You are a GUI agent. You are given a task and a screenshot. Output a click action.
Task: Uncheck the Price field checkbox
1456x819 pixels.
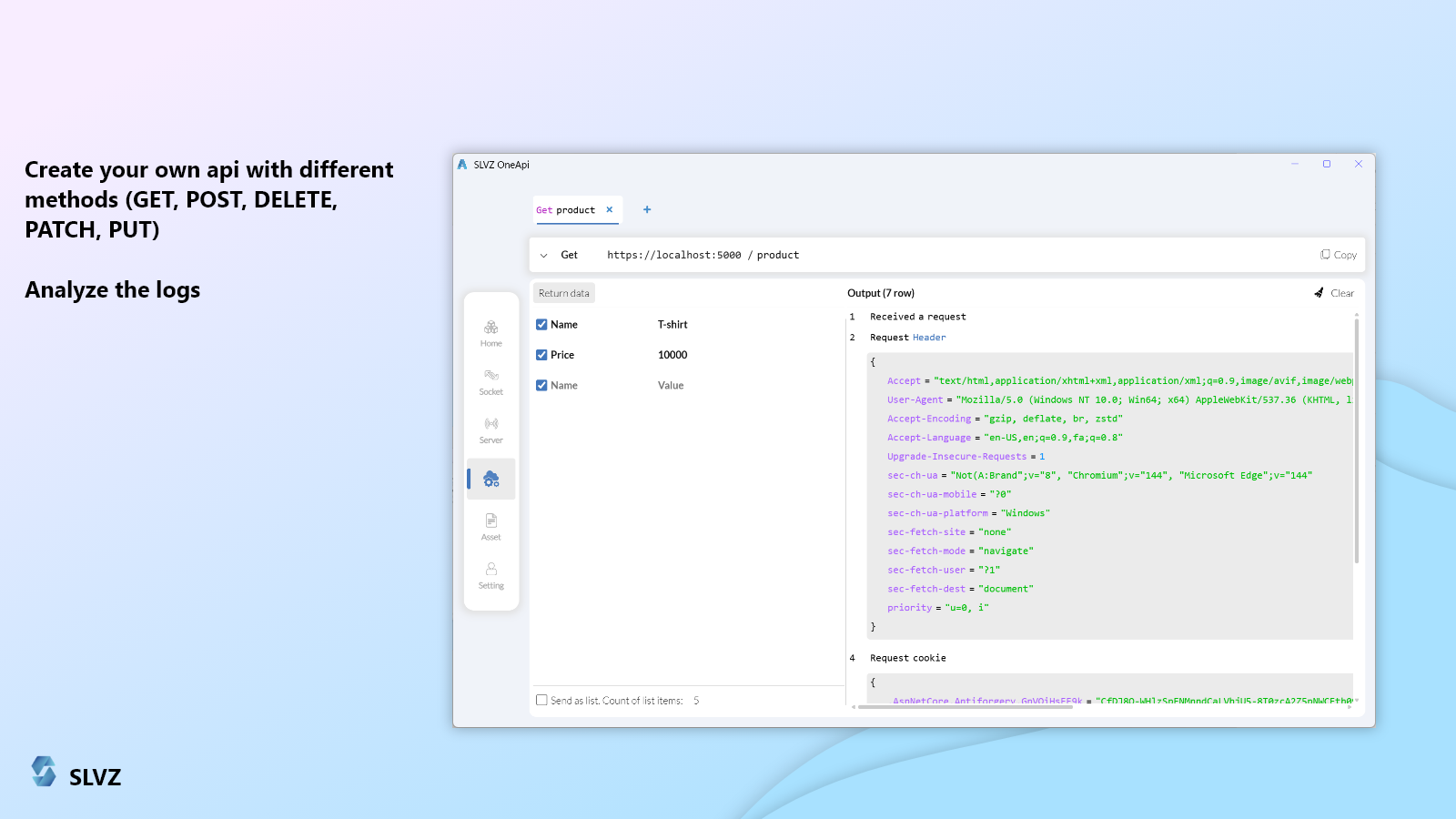(x=541, y=355)
